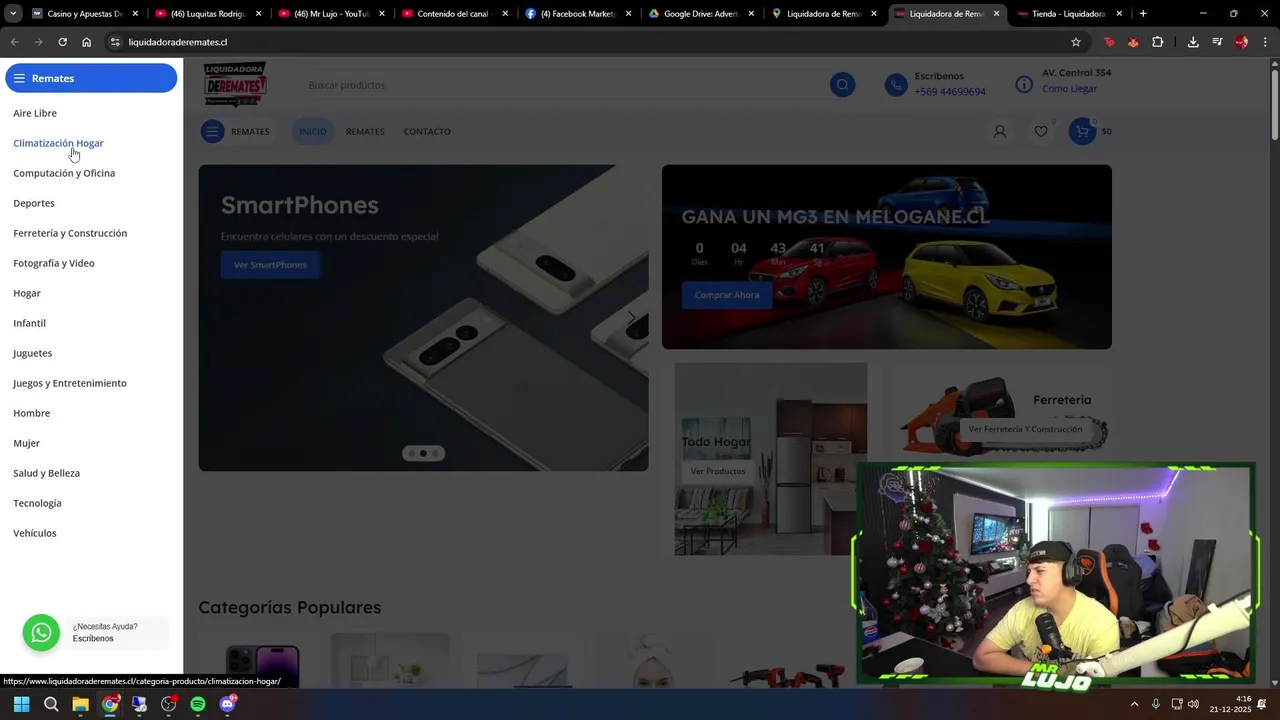This screenshot has height=720, width=1280.
Task: Click the Buscar productos search field
Action: (565, 85)
